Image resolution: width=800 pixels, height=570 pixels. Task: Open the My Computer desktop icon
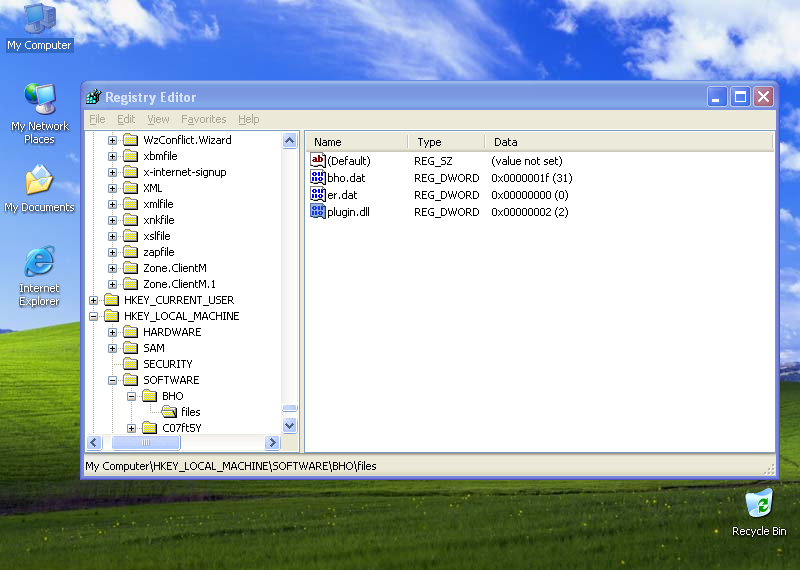pyautogui.click(x=39, y=27)
